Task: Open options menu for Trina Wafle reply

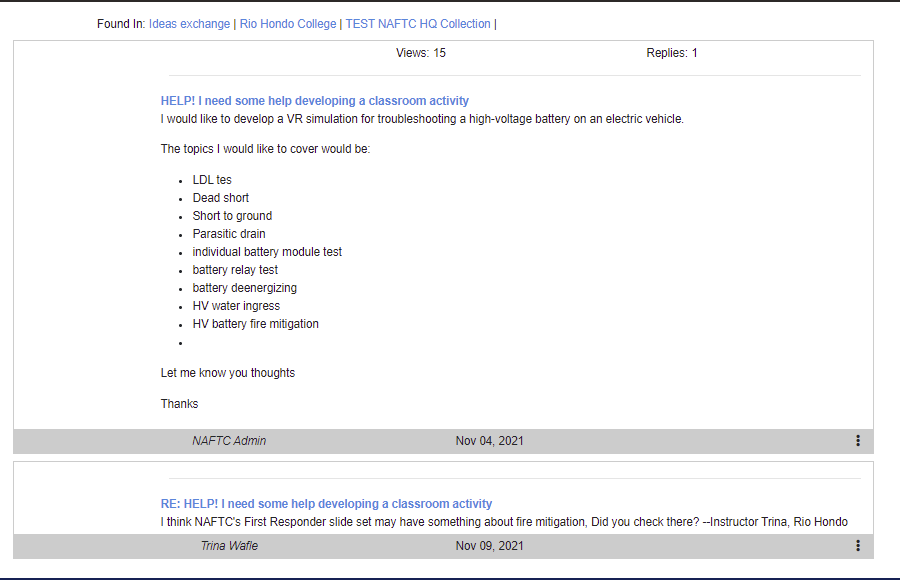Action: [857, 546]
